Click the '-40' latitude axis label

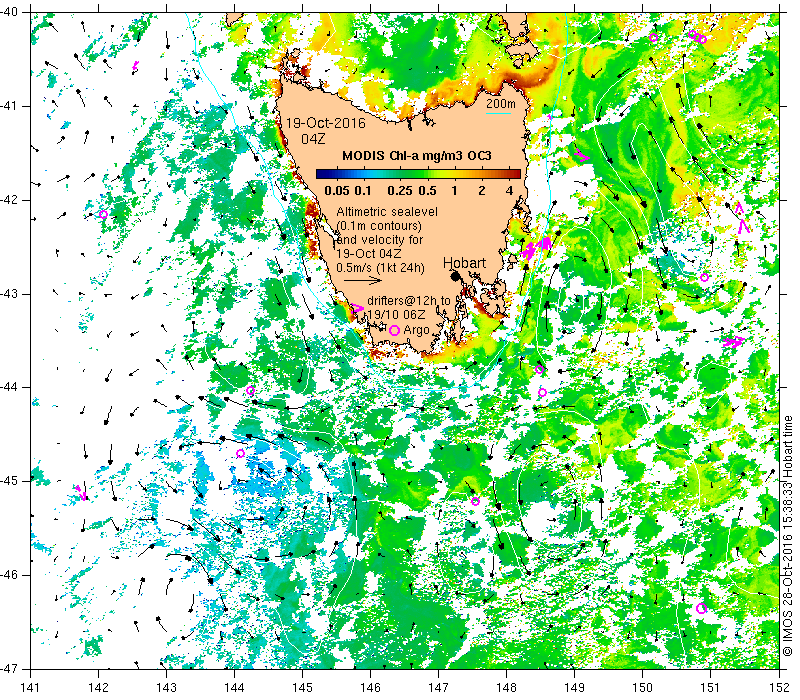pyautogui.click(x=9, y=12)
